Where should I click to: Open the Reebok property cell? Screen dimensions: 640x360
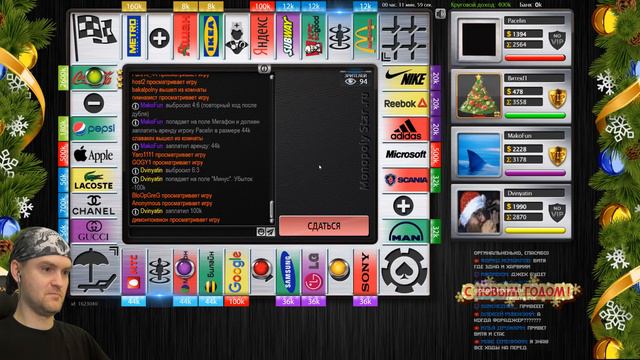point(405,103)
